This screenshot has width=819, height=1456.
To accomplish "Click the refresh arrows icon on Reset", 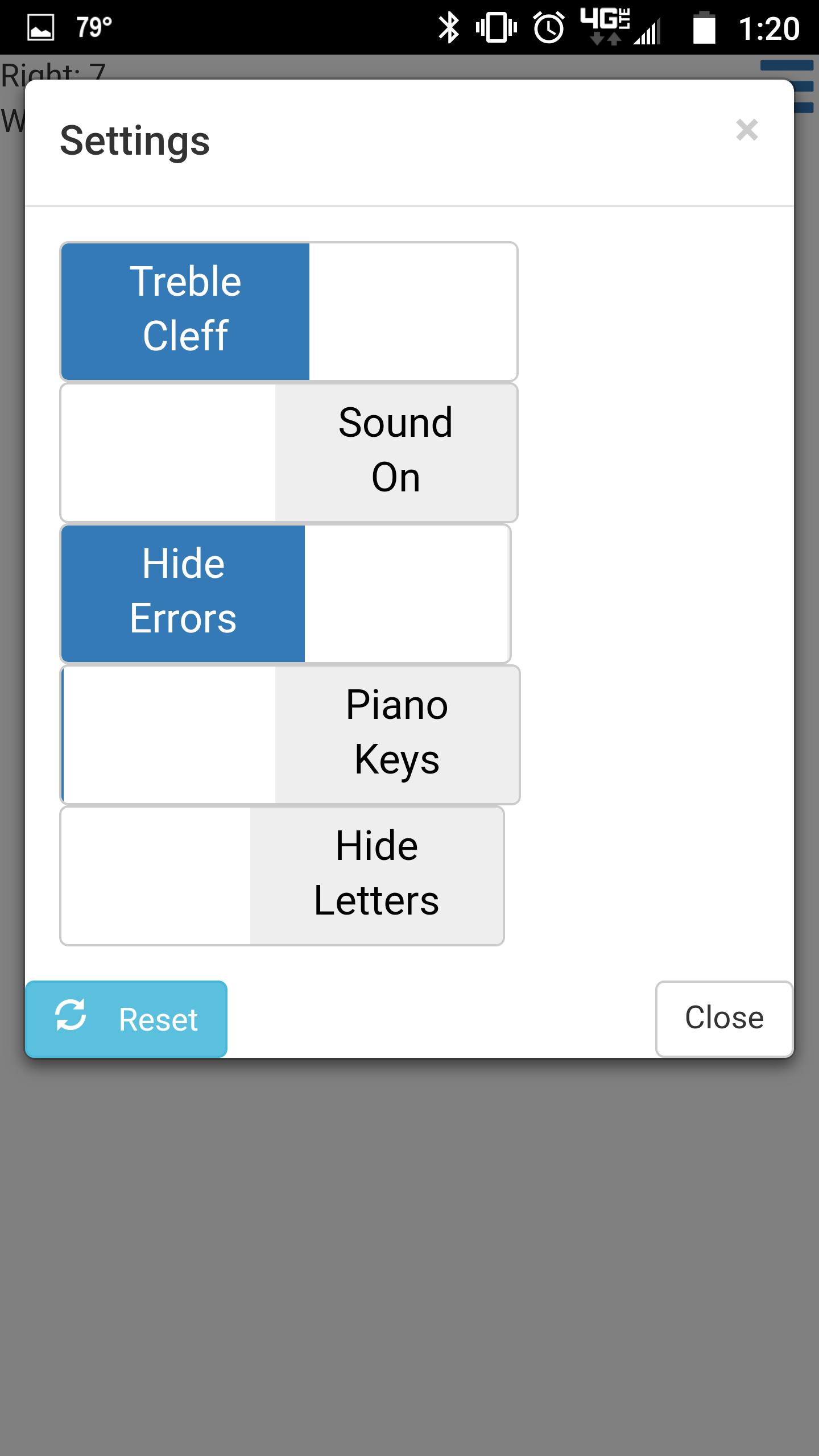I will 71,1015.
